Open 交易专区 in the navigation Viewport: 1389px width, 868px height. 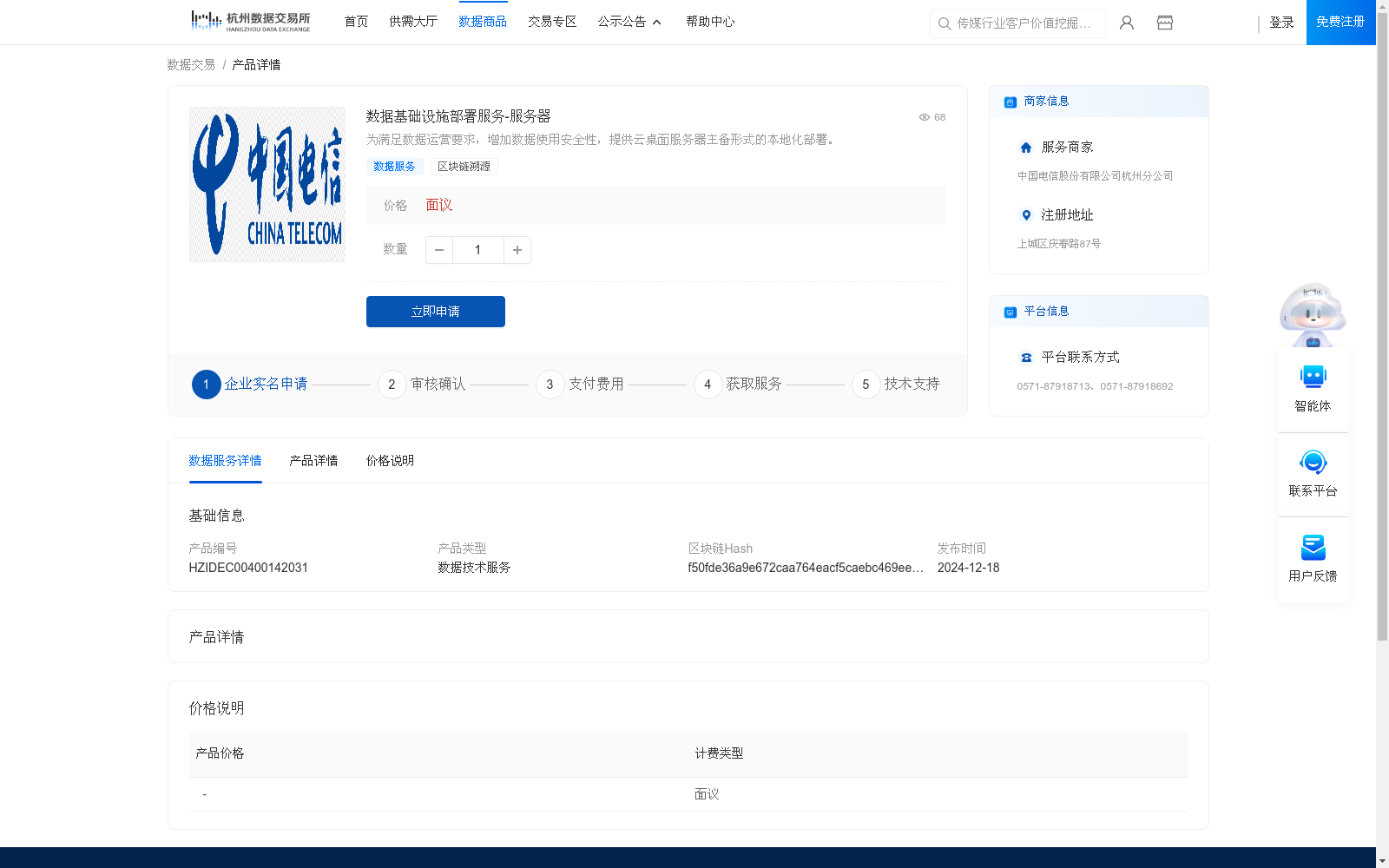552,22
